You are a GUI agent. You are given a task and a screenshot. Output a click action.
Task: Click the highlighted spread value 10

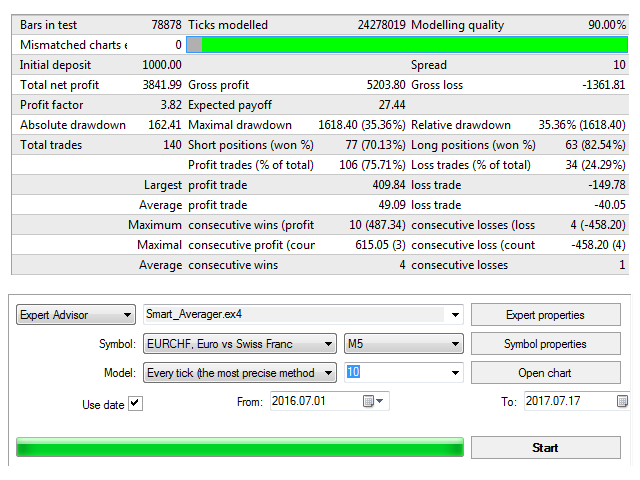353,372
